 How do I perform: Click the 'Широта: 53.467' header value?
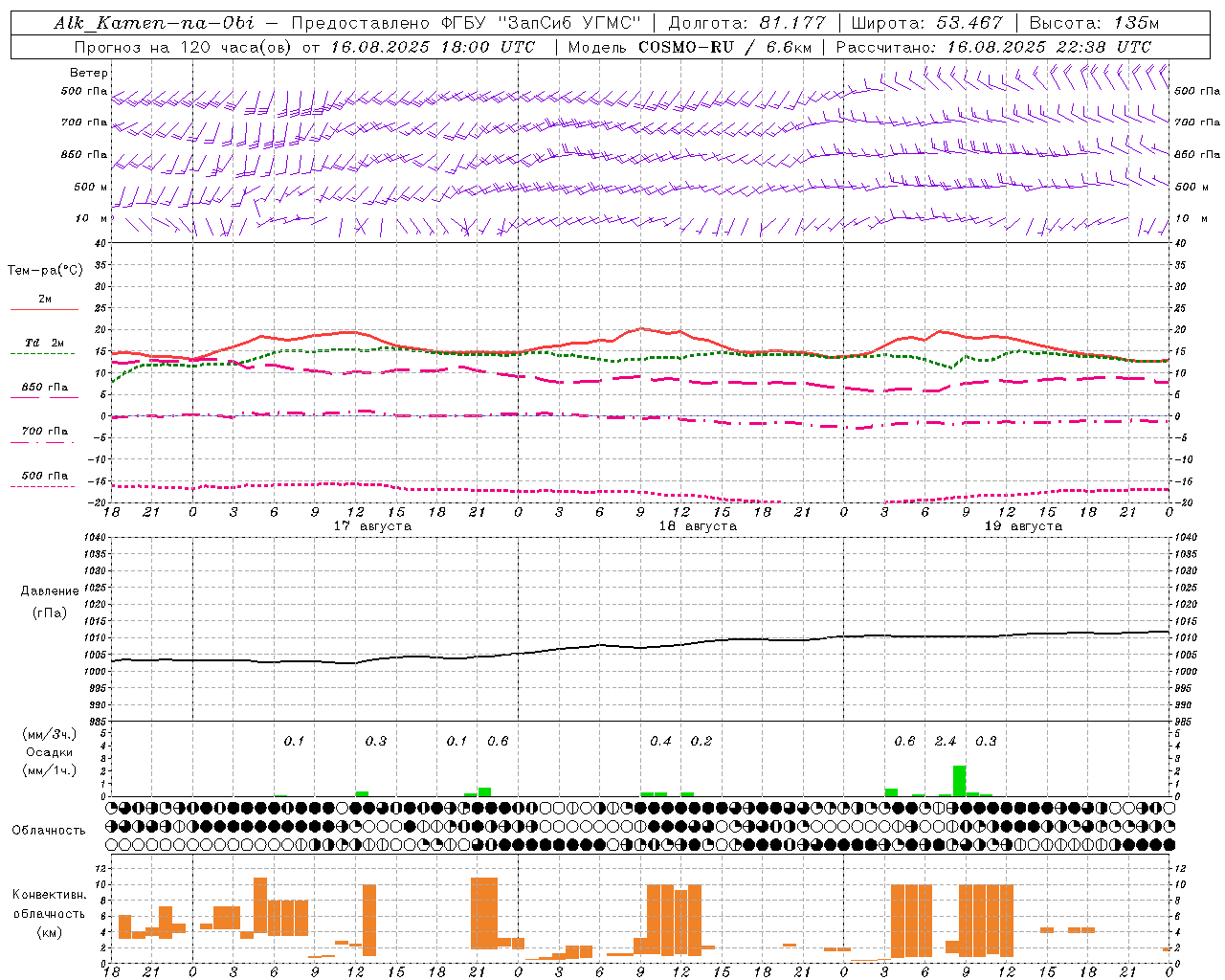point(926,23)
